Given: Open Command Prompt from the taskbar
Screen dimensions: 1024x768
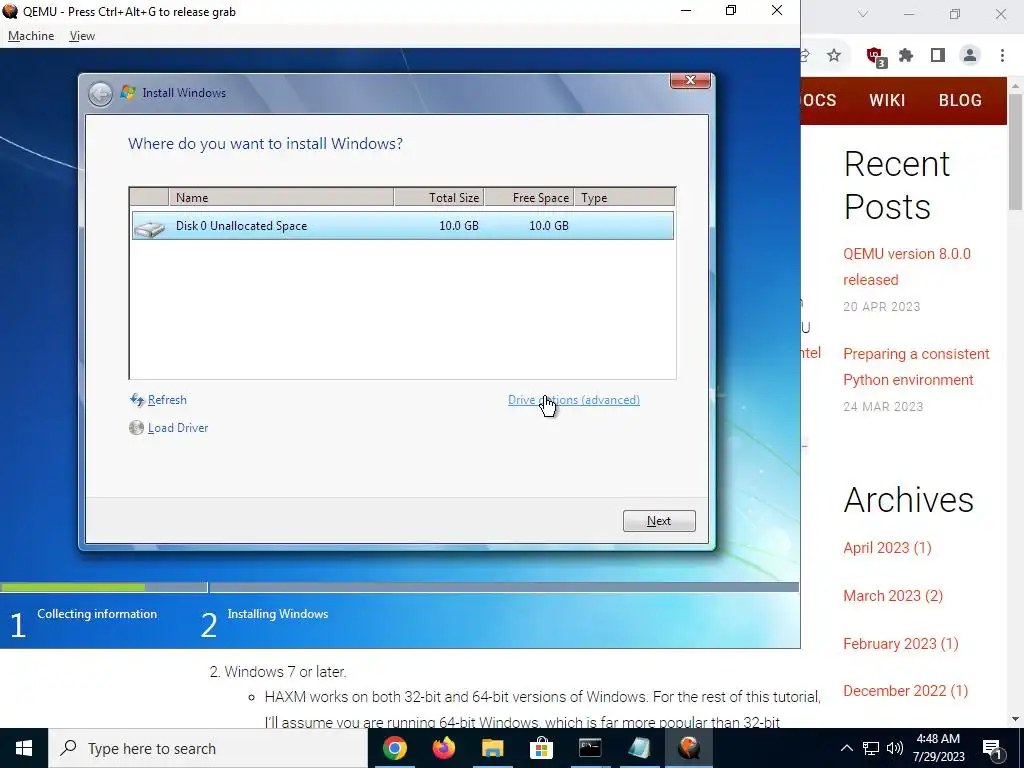Looking at the screenshot, I should tap(590, 748).
